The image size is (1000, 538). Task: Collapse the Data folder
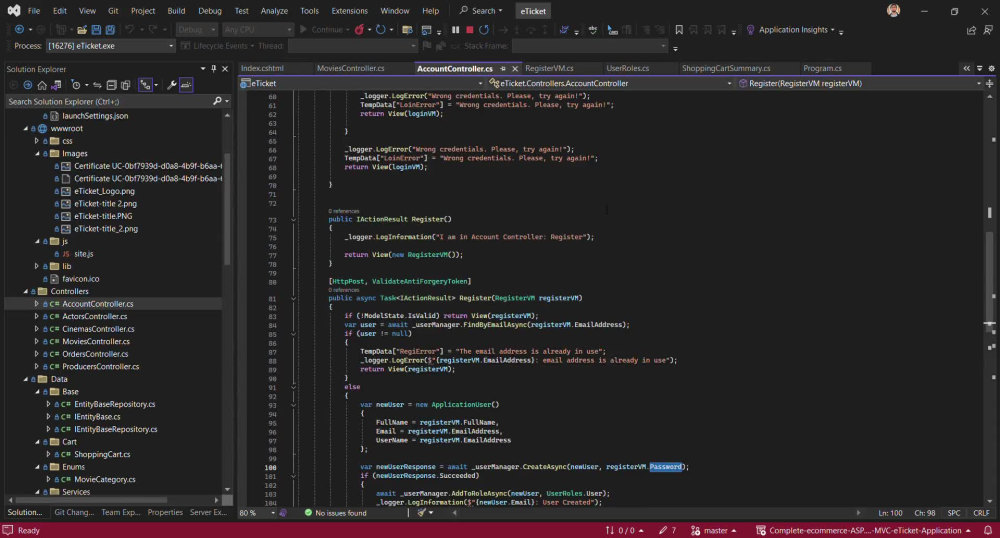[26, 379]
